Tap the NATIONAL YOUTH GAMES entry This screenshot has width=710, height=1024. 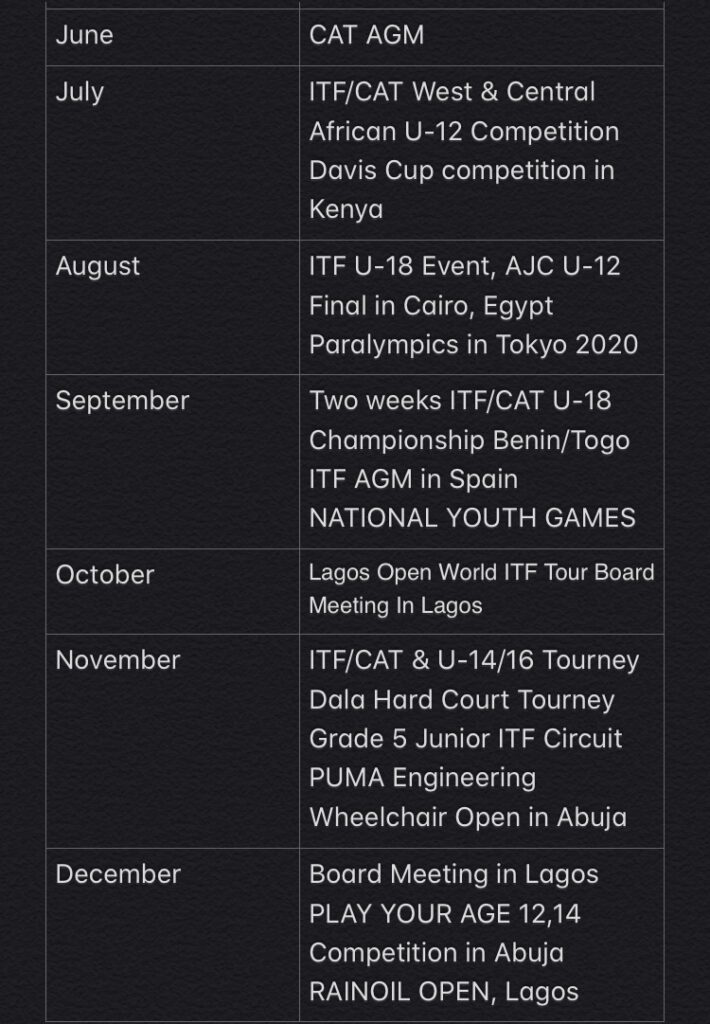pos(472,519)
